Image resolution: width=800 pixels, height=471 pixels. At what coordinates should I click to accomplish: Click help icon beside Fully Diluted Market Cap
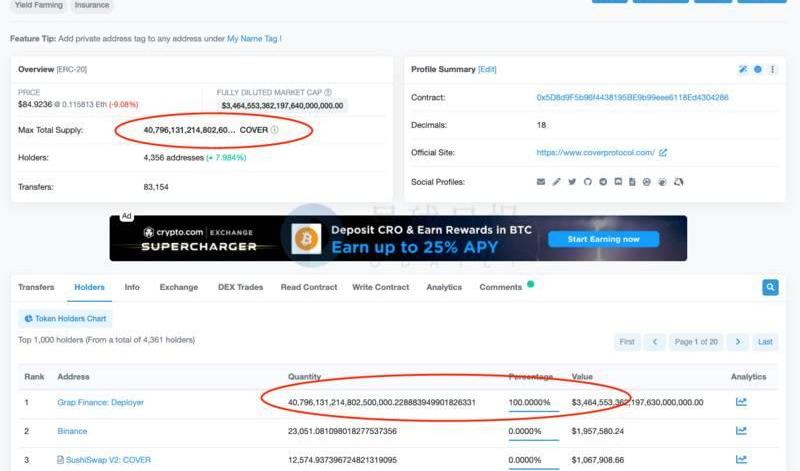pyautogui.click(x=328, y=92)
